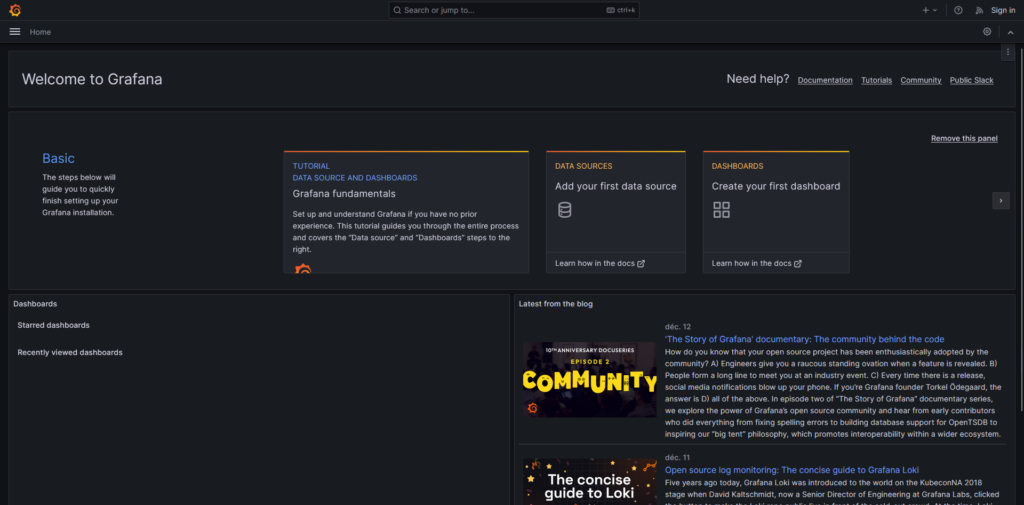Open the Community help link
Image resolution: width=1024 pixels, height=505 pixels.
pos(921,80)
